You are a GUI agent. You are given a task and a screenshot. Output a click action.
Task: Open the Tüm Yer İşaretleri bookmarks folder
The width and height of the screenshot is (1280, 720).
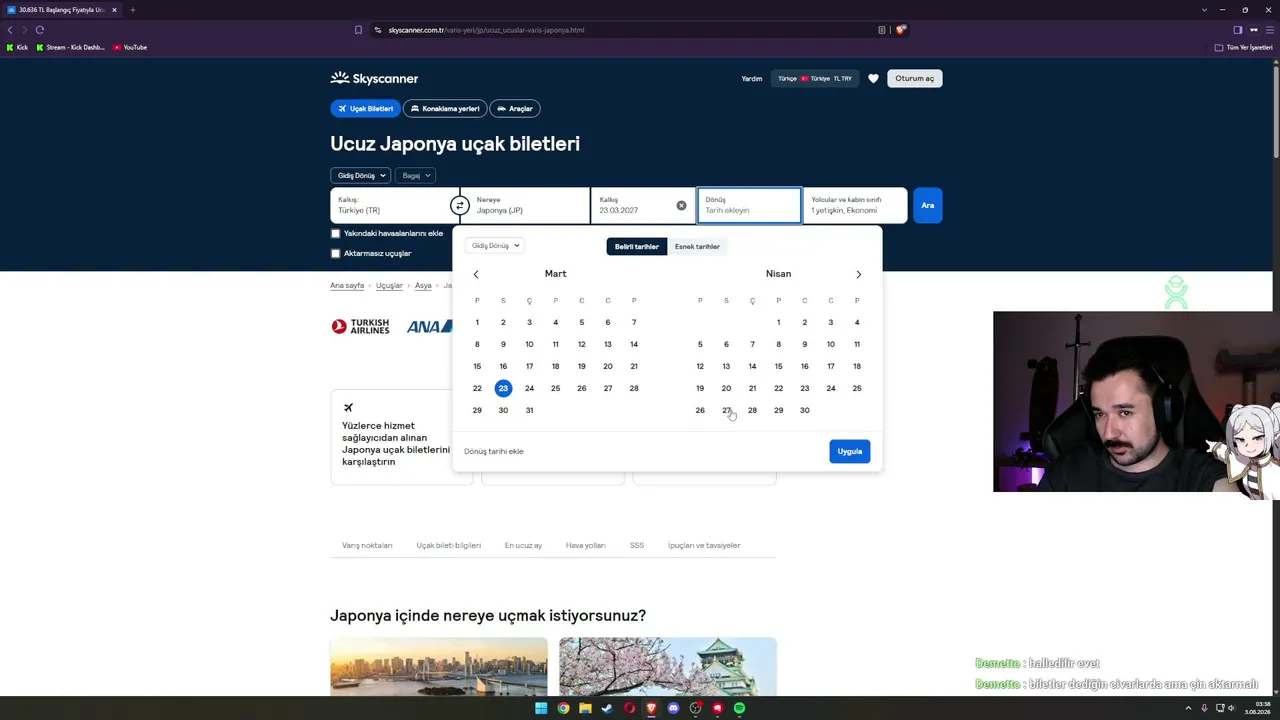point(1243,47)
